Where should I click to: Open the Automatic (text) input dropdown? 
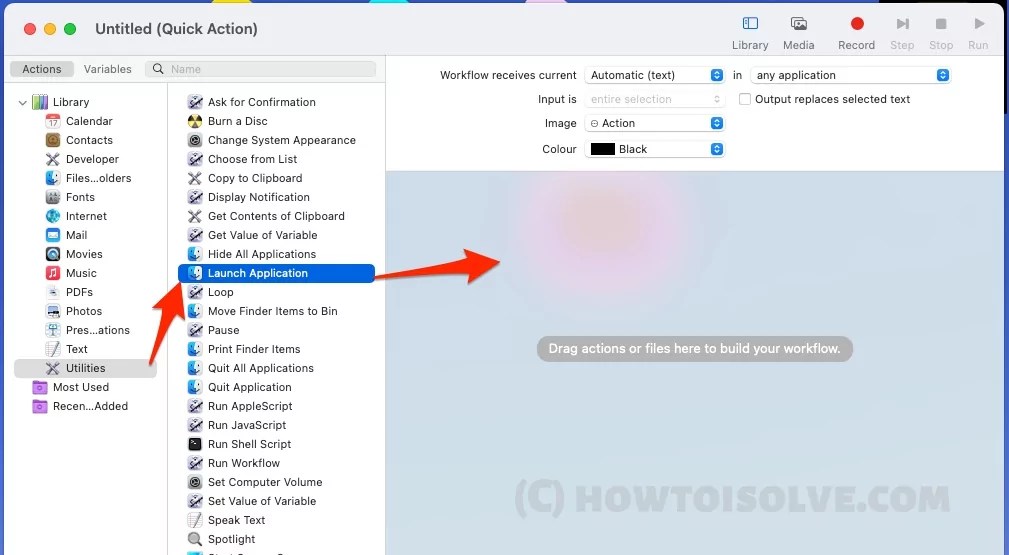click(654, 75)
